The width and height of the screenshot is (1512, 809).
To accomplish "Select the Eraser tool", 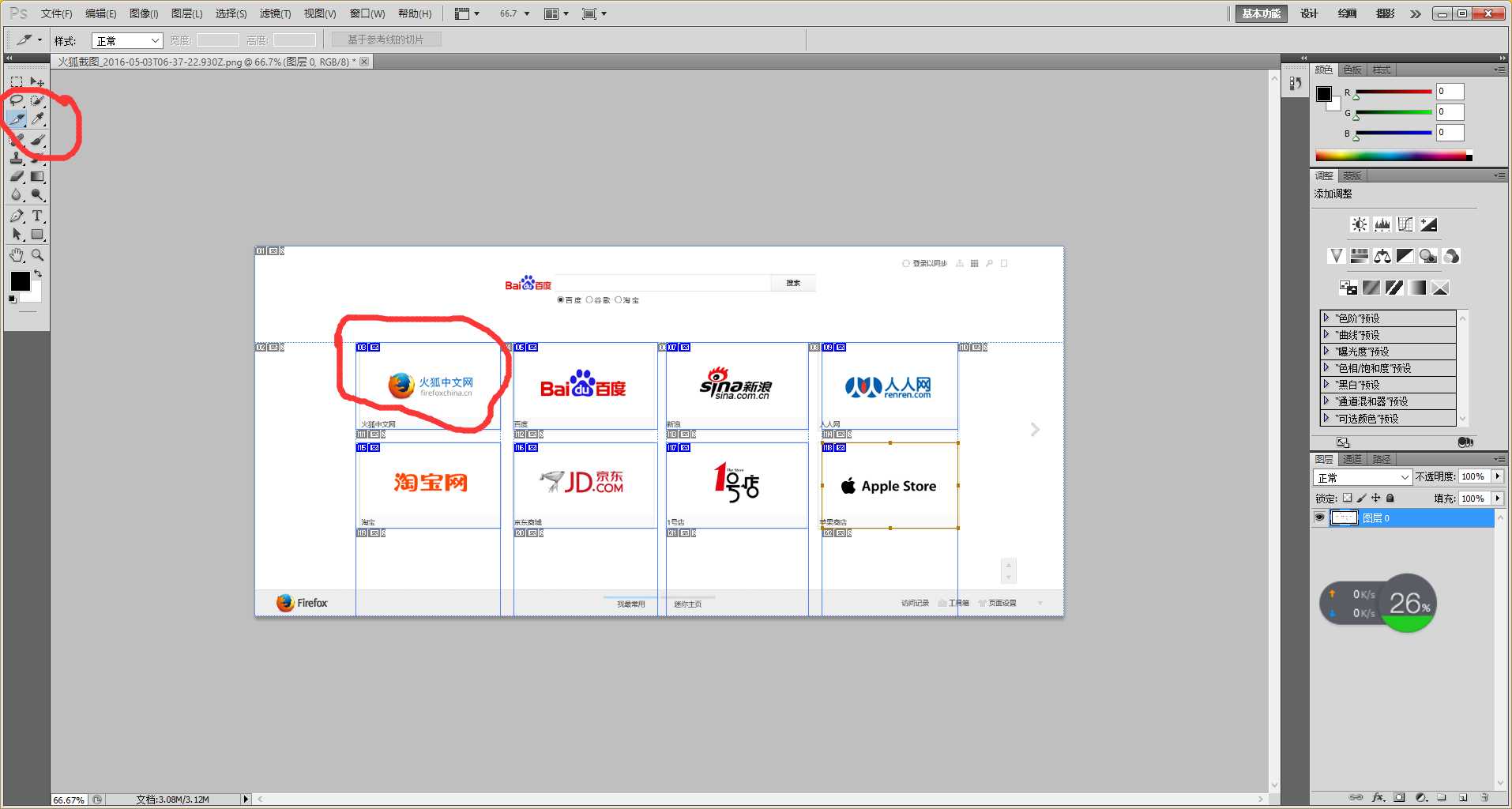I will tap(17, 176).
